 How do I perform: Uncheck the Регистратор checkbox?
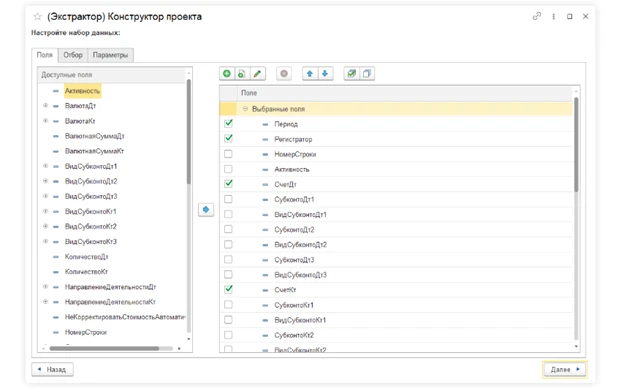228,138
